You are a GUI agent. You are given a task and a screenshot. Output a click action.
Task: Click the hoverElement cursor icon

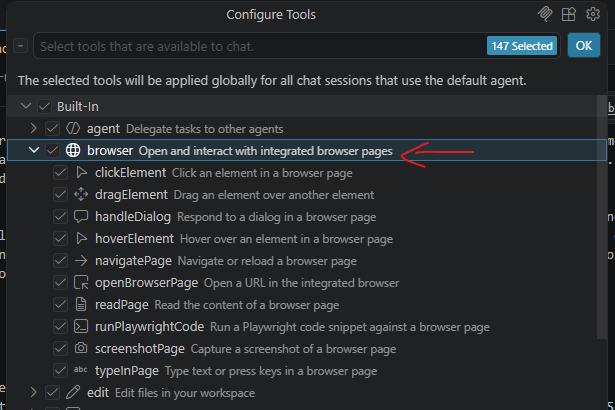pos(81,238)
